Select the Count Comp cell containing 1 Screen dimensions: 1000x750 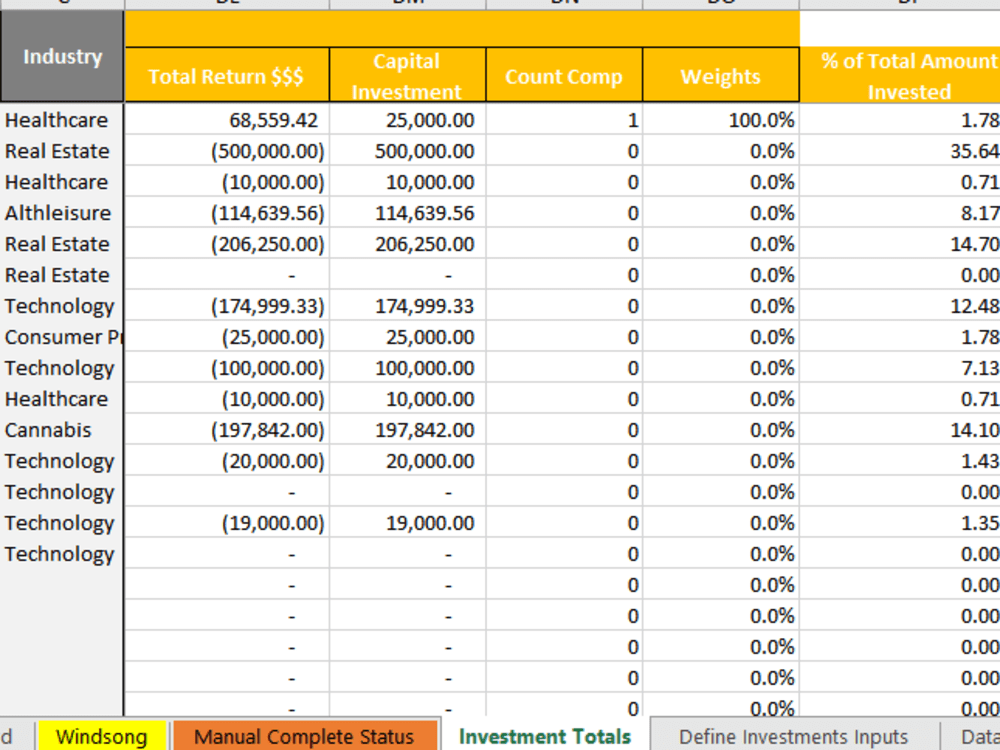click(563, 120)
